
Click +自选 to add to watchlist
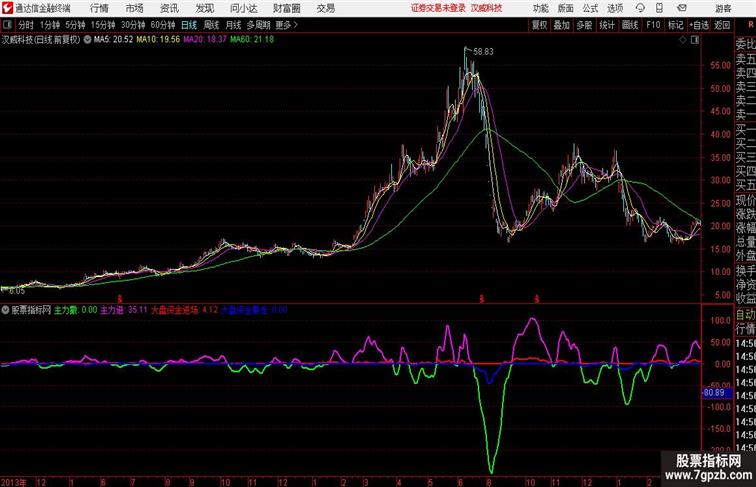pos(699,25)
